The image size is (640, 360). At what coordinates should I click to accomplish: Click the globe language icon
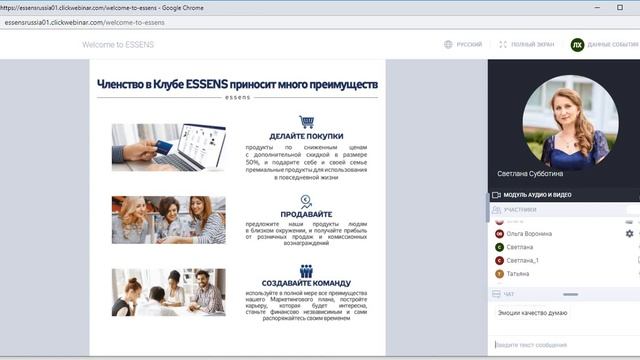pos(448,44)
